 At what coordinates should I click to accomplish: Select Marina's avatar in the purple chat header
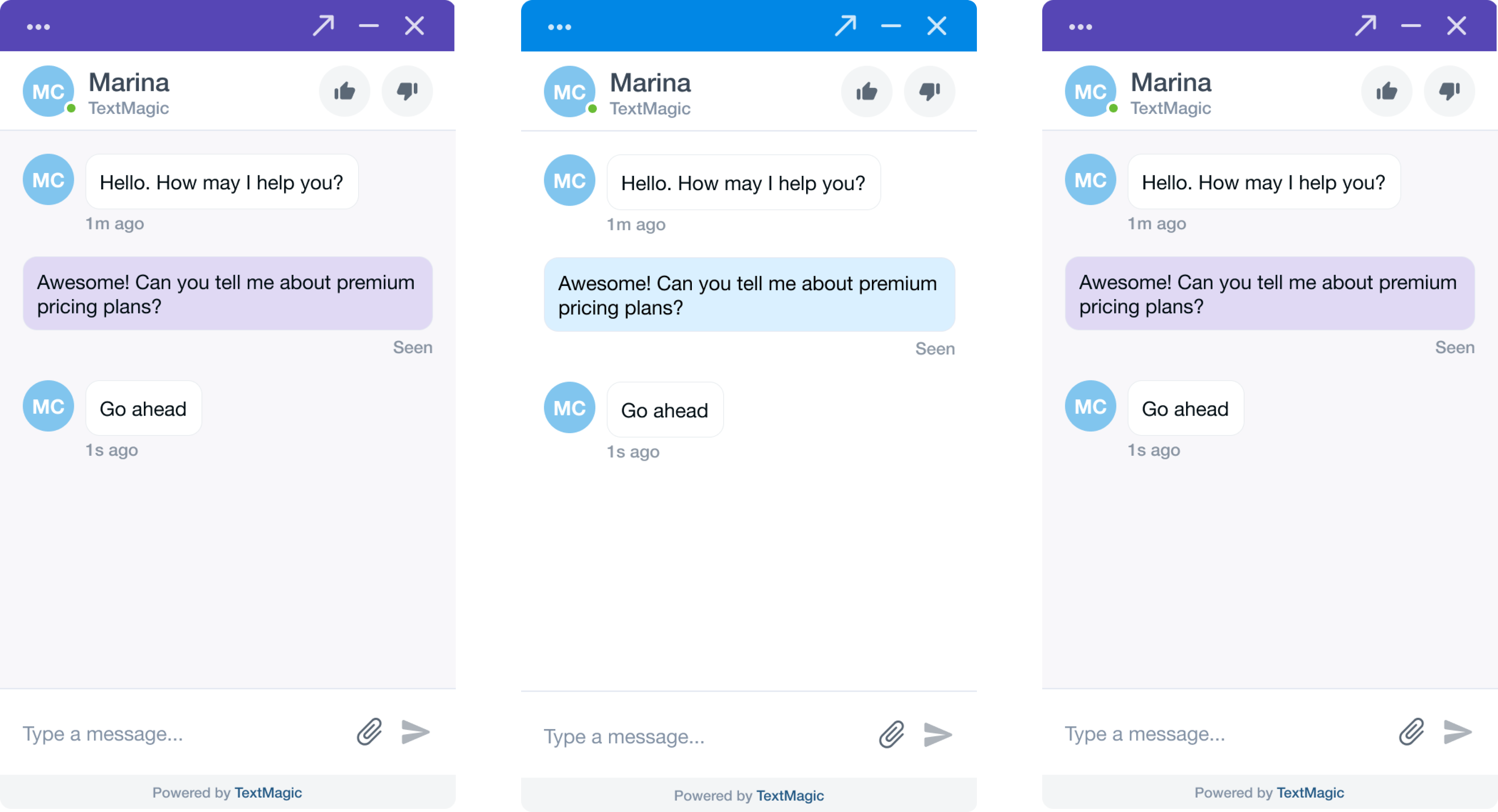point(48,91)
